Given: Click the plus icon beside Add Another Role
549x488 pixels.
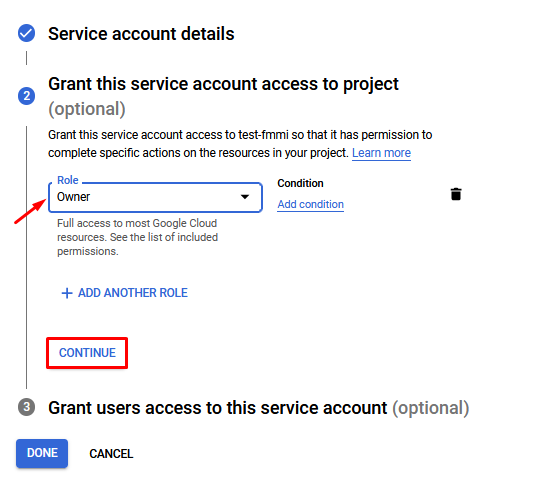Looking at the screenshot, I should [67, 293].
